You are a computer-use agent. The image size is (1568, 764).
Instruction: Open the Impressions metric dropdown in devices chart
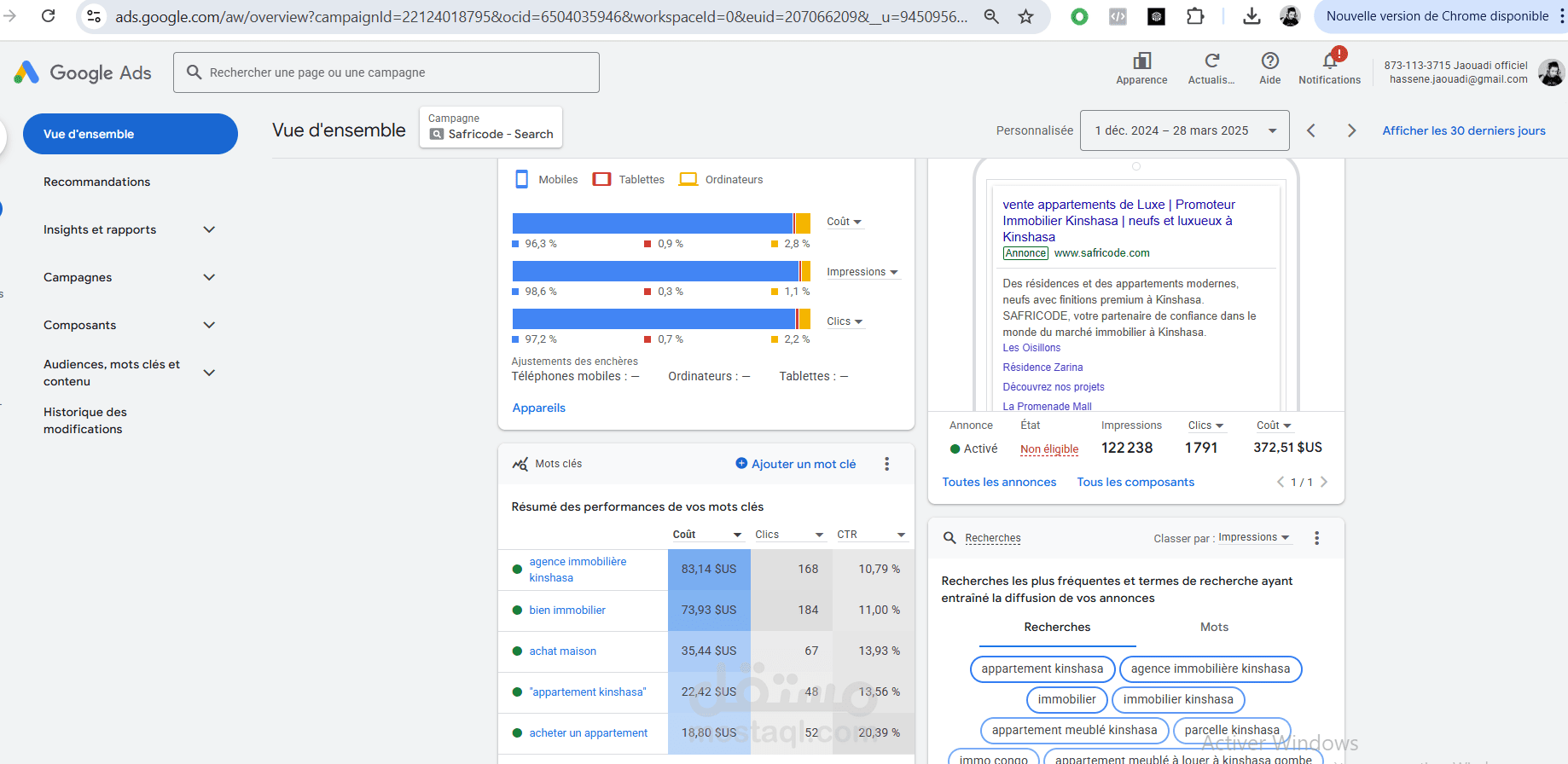click(x=862, y=272)
